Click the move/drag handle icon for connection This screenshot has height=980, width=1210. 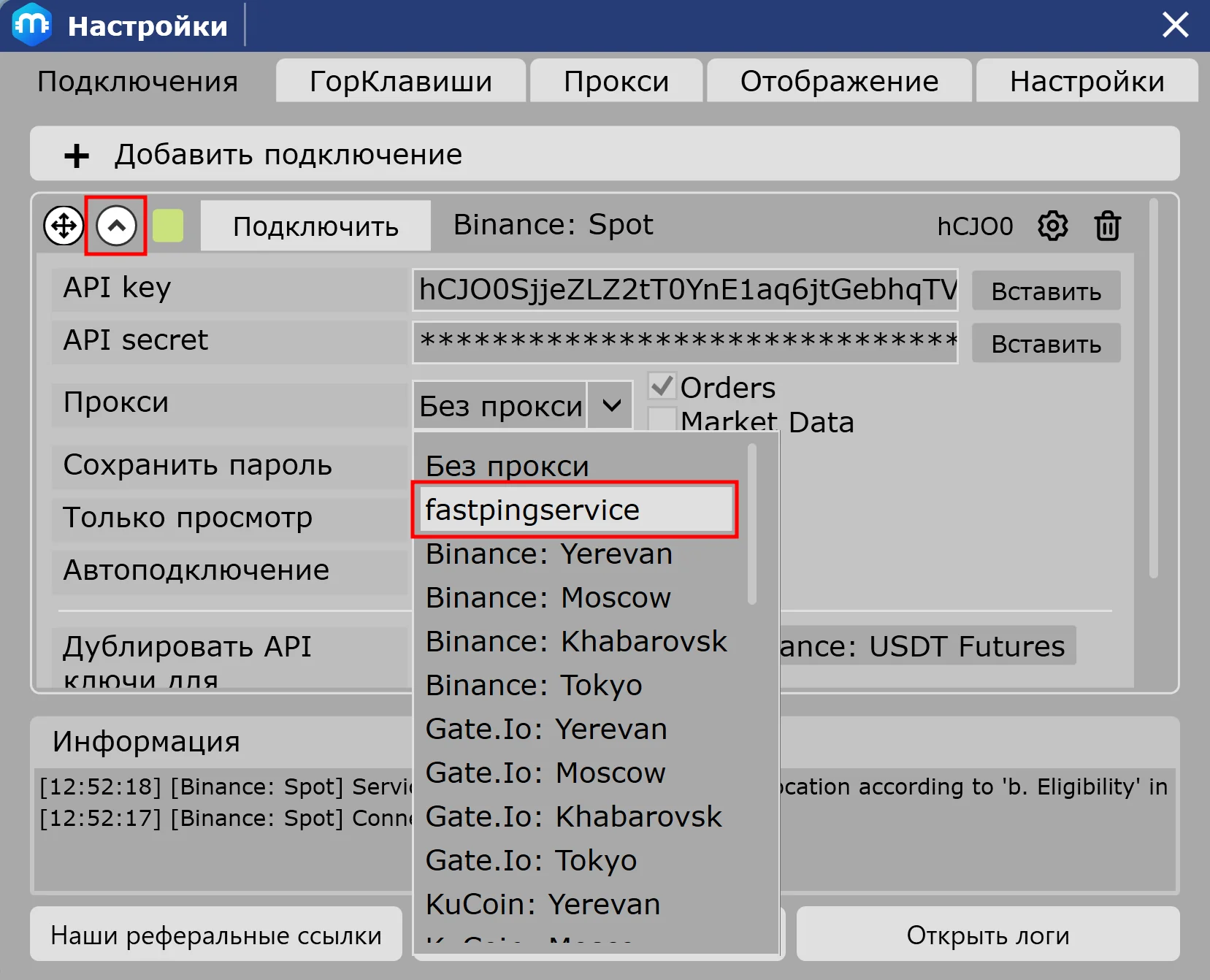click(64, 226)
